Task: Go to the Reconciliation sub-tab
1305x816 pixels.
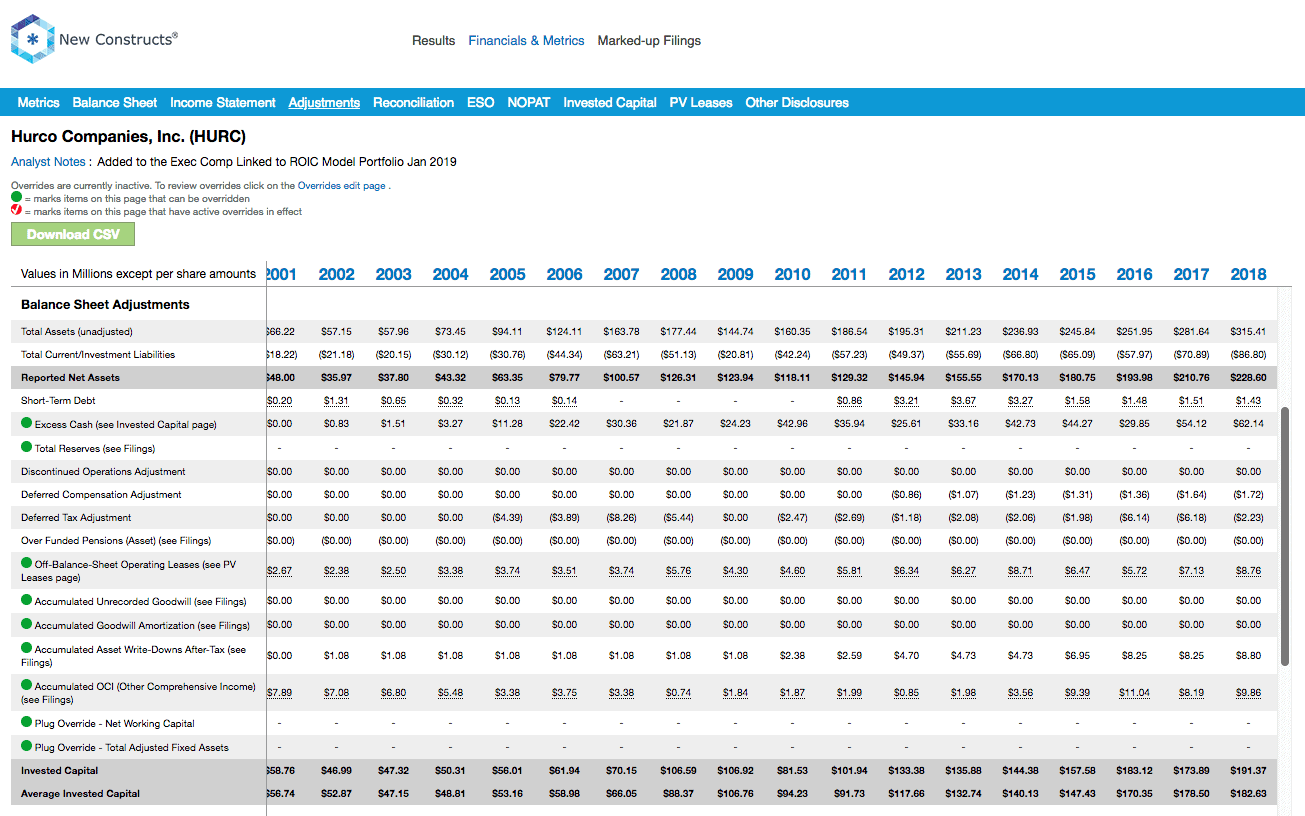Action: (x=414, y=103)
